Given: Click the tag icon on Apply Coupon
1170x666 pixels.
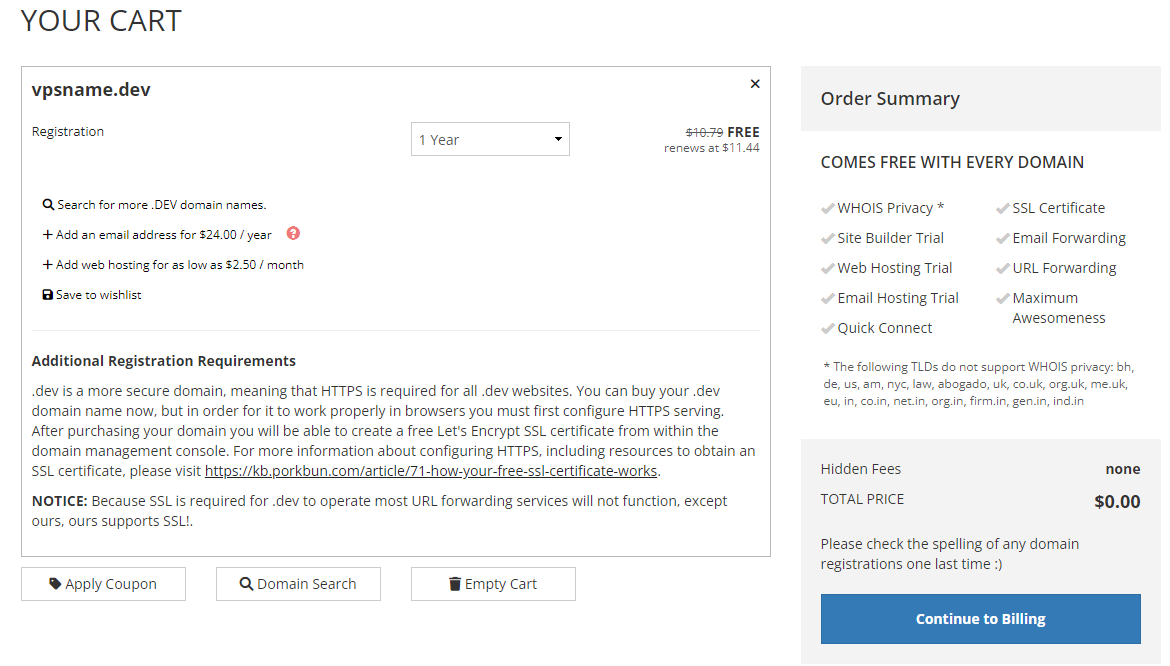Looking at the screenshot, I should 56,584.
